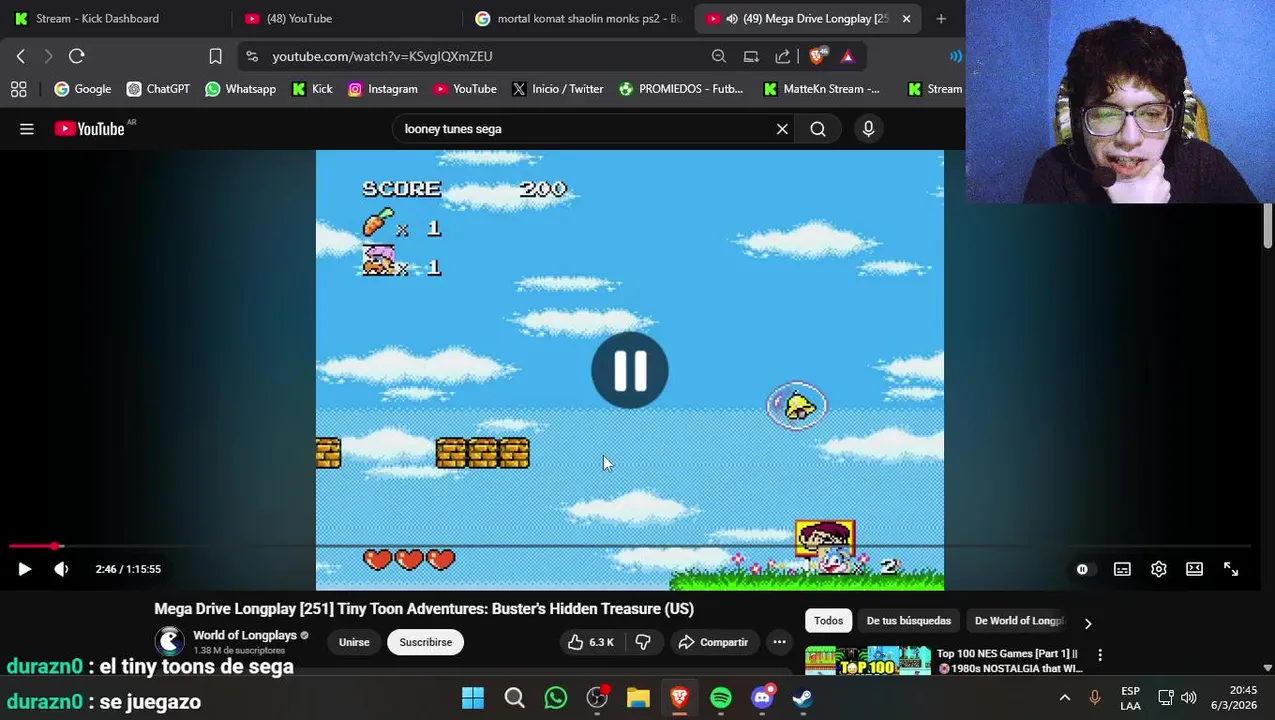Click the install app icon in address bar
This screenshot has height=720, width=1275.
751,56
